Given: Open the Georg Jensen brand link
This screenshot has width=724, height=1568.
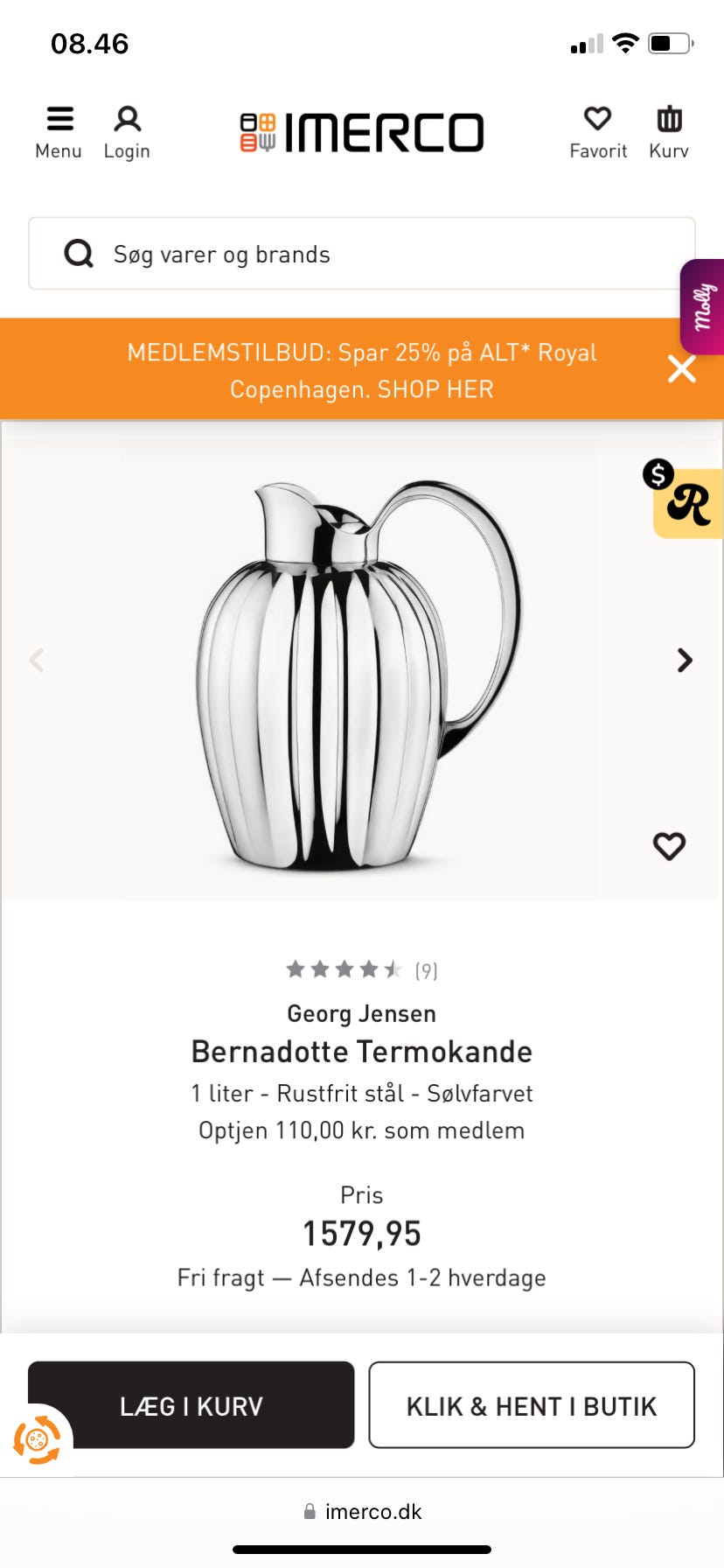Looking at the screenshot, I should [361, 1013].
